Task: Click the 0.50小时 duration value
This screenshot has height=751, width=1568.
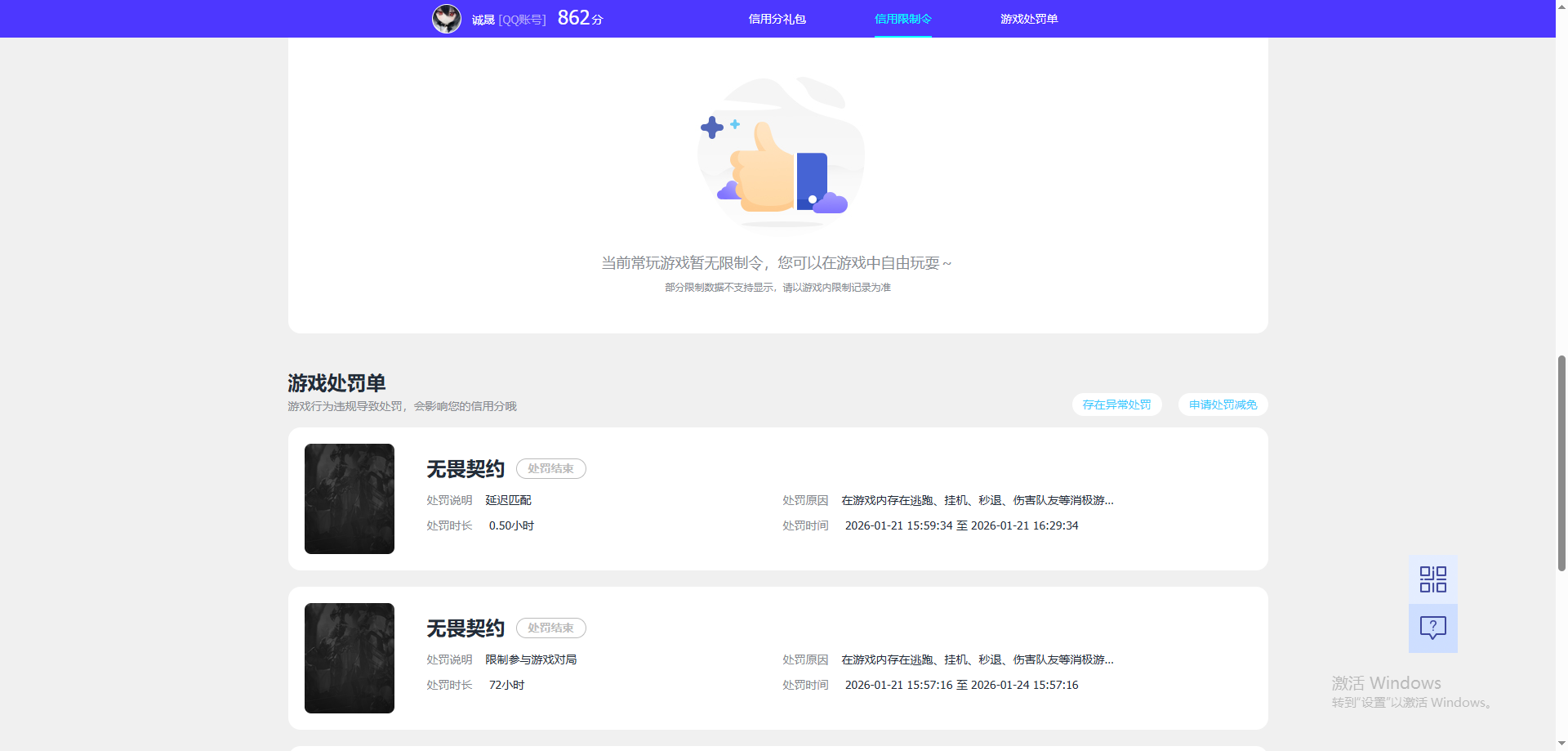Action: [x=511, y=525]
